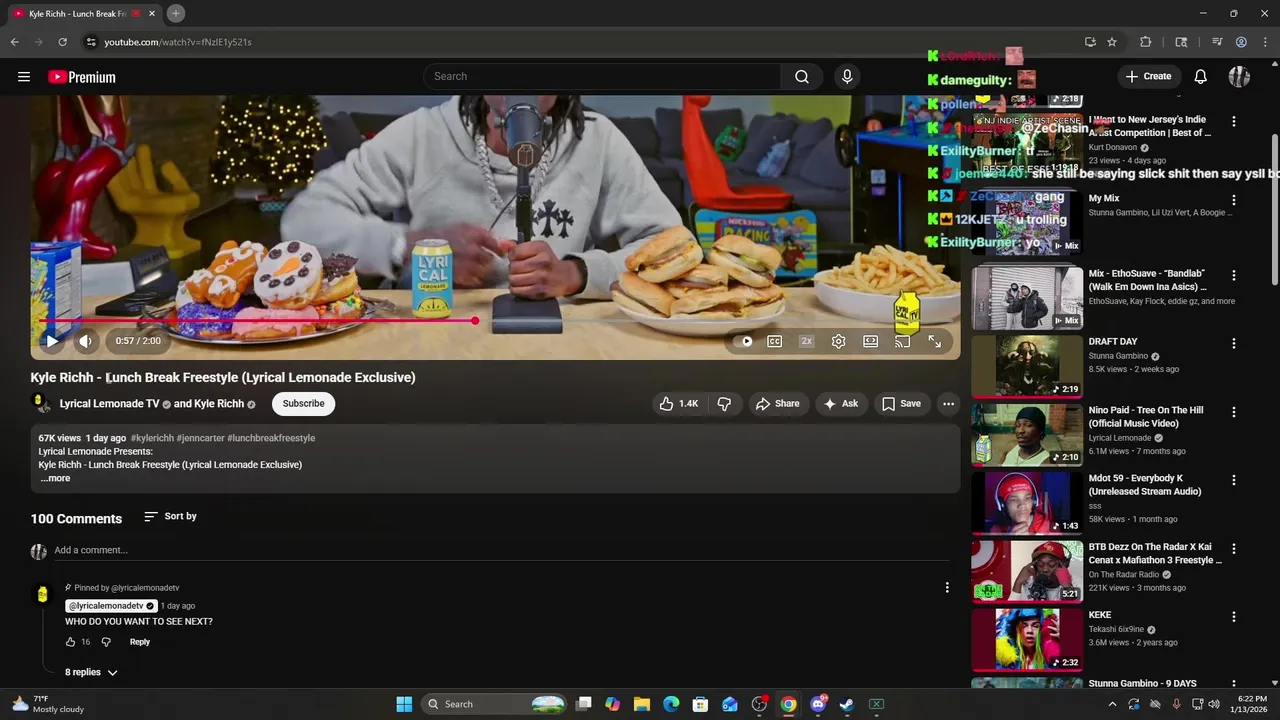Expand 8 replies on pinned comment

91,672
